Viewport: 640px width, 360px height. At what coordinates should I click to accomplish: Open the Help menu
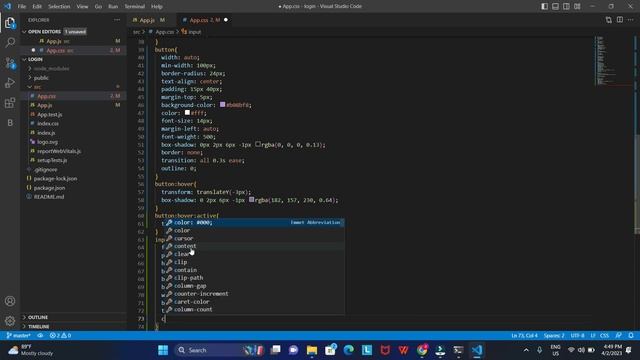tap(157, 7)
